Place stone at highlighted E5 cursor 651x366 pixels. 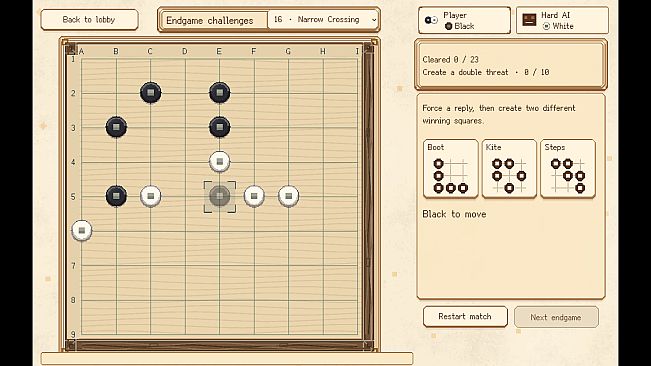pos(220,196)
